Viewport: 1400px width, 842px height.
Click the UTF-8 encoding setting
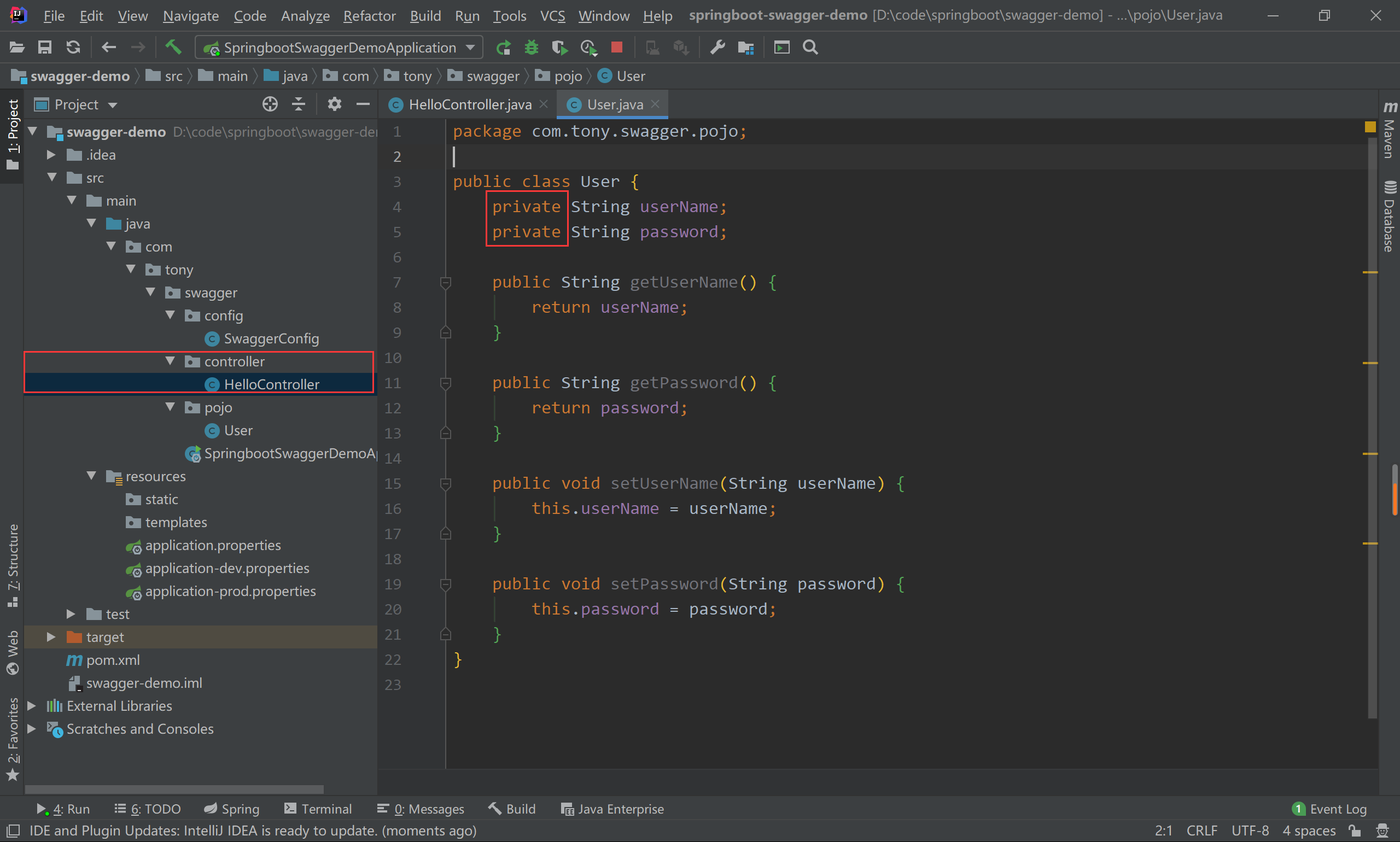tap(1250, 831)
